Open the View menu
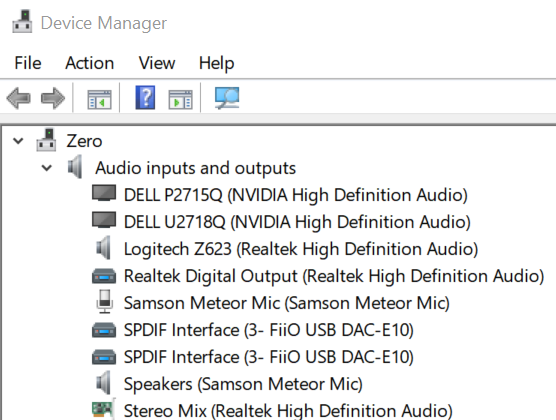This screenshot has width=556, height=420. click(157, 63)
